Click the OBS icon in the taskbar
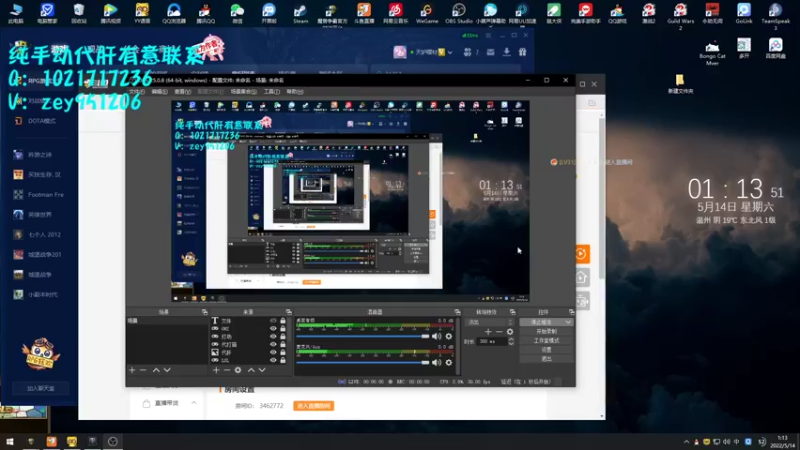 (x=113, y=441)
